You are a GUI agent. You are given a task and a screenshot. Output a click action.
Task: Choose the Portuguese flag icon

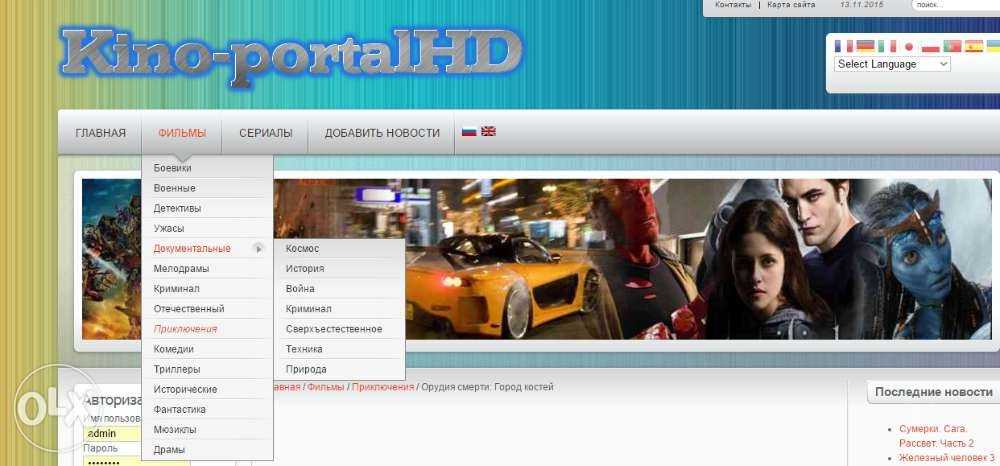(x=952, y=46)
